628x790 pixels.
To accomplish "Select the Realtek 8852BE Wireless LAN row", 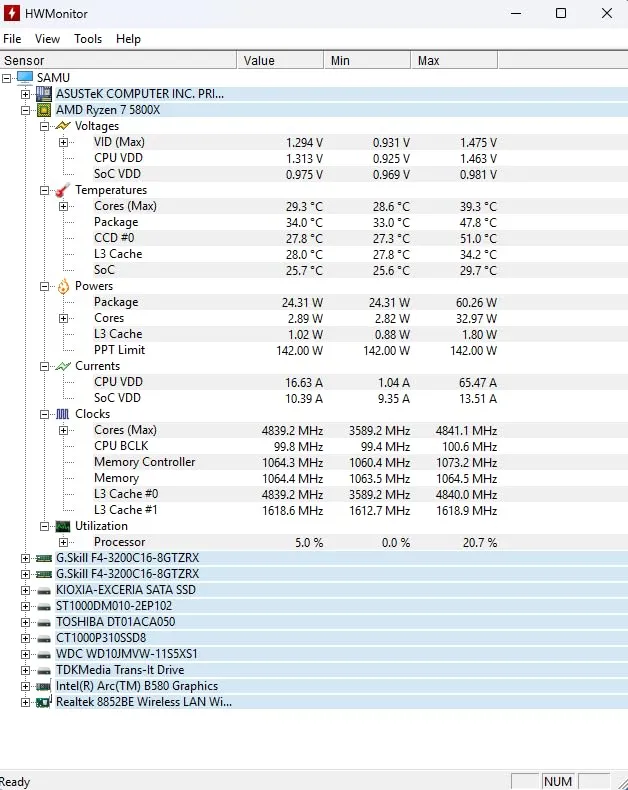I will 341,702.
